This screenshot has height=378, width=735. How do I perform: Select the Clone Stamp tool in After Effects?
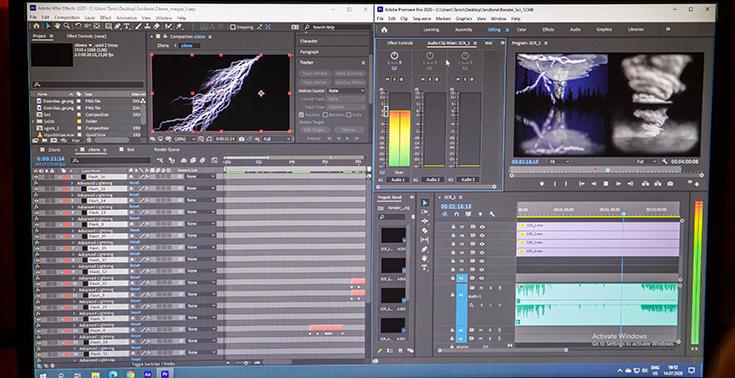point(148,26)
